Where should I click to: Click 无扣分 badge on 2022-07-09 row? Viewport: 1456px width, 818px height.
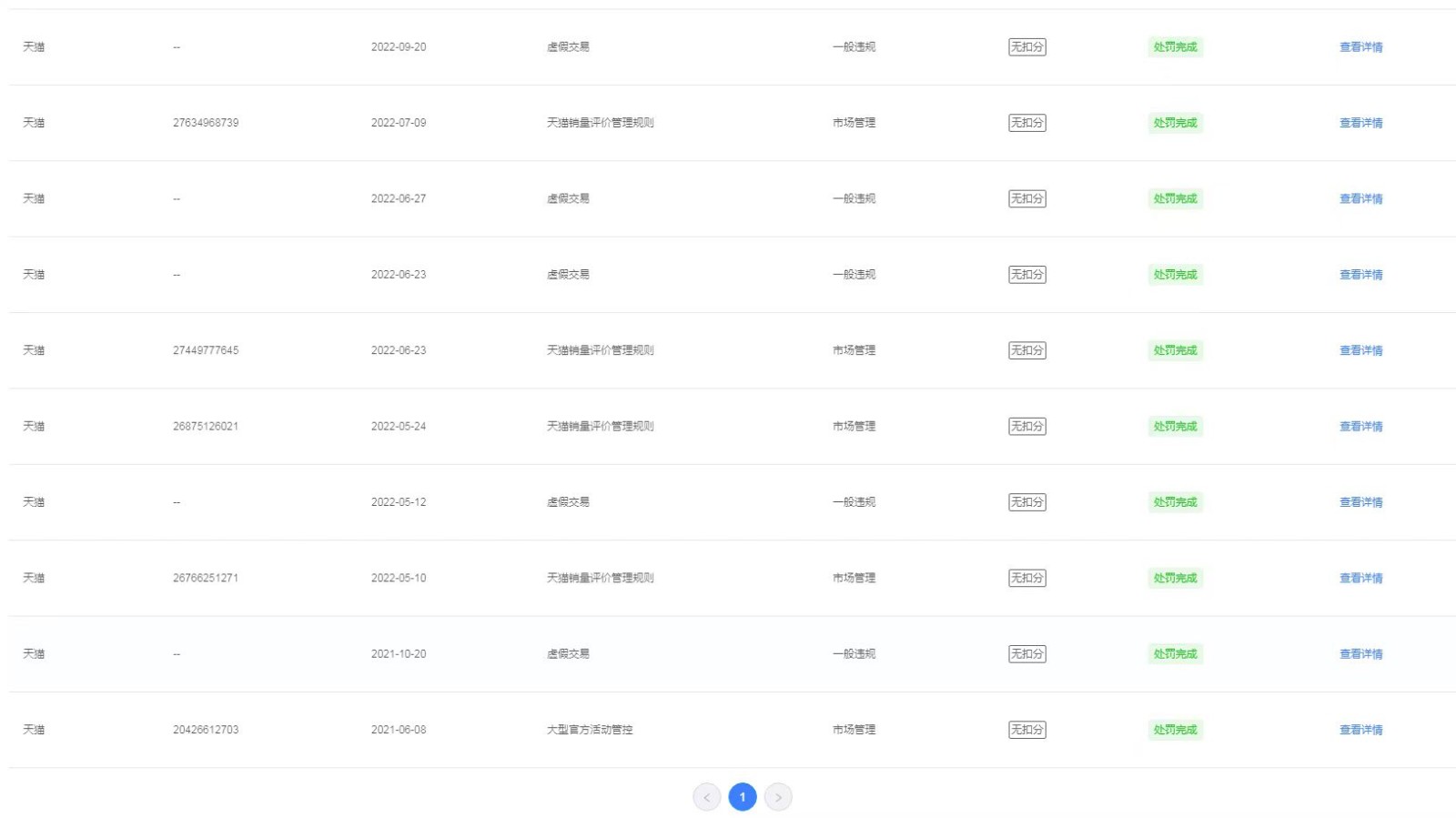(x=1026, y=123)
